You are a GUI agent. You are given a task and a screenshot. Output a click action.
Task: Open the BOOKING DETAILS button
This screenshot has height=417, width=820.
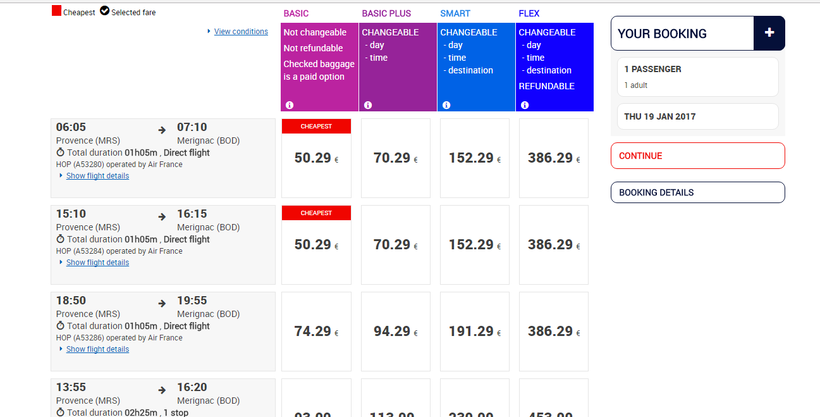(x=697, y=192)
